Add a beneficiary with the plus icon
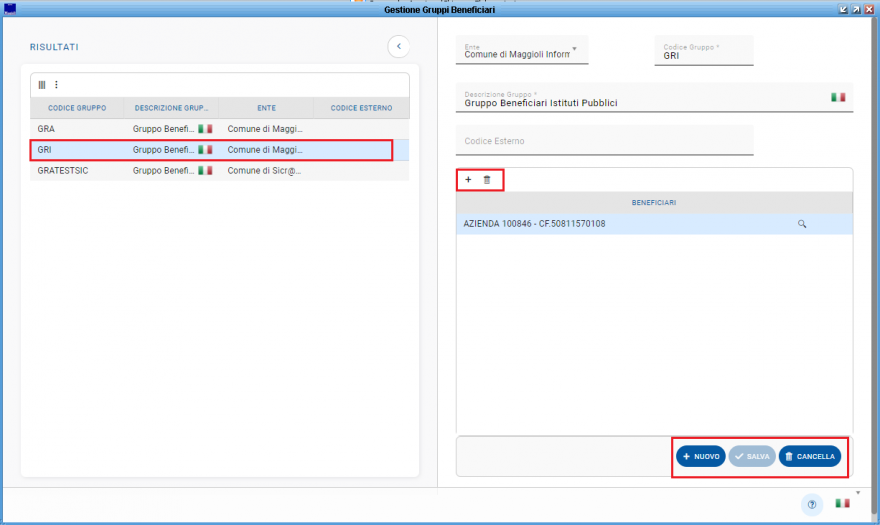Image resolution: width=880 pixels, height=525 pixels. pyautogui.click(x=468, y=180)
